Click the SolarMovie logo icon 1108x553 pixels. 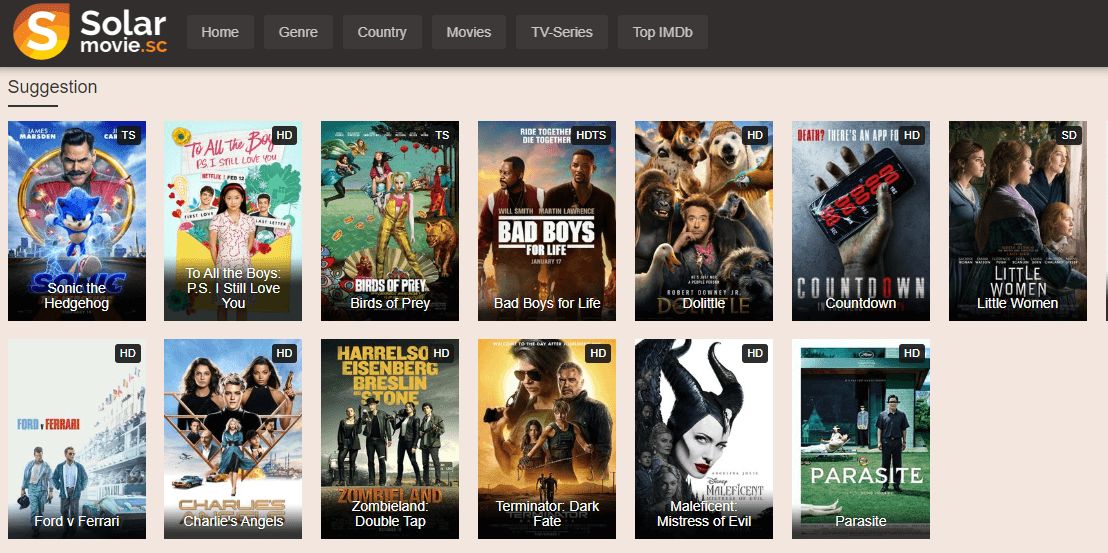41,31
